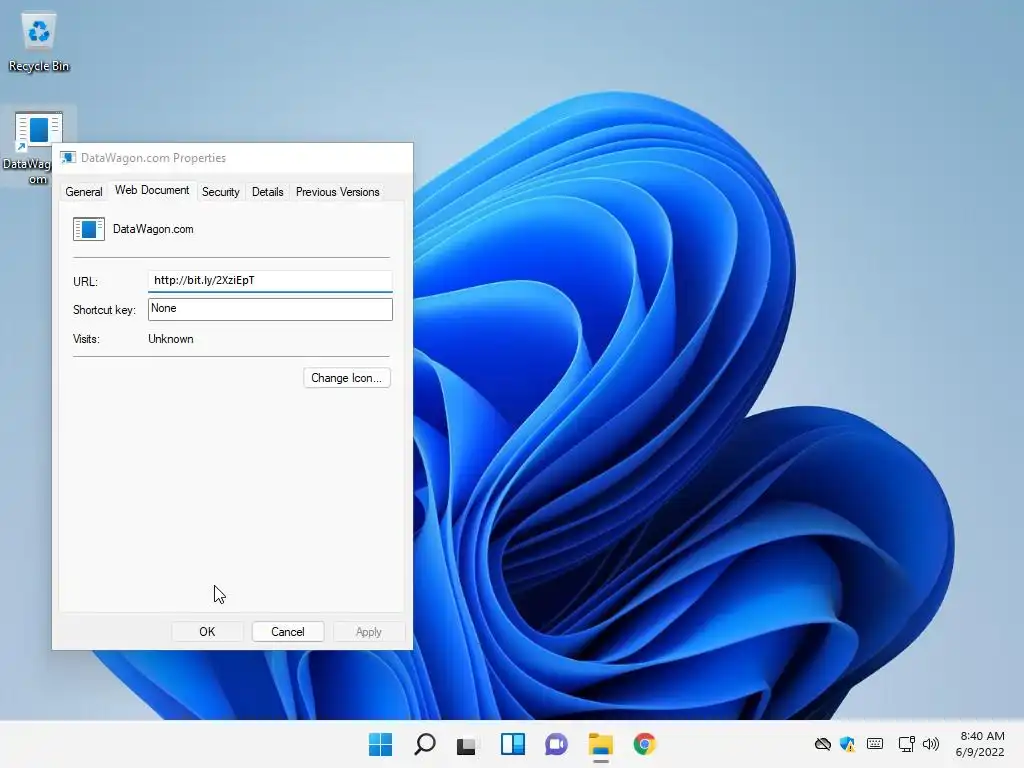
Task: Confirm the dialog with OK
Action: tap(207, 632)
